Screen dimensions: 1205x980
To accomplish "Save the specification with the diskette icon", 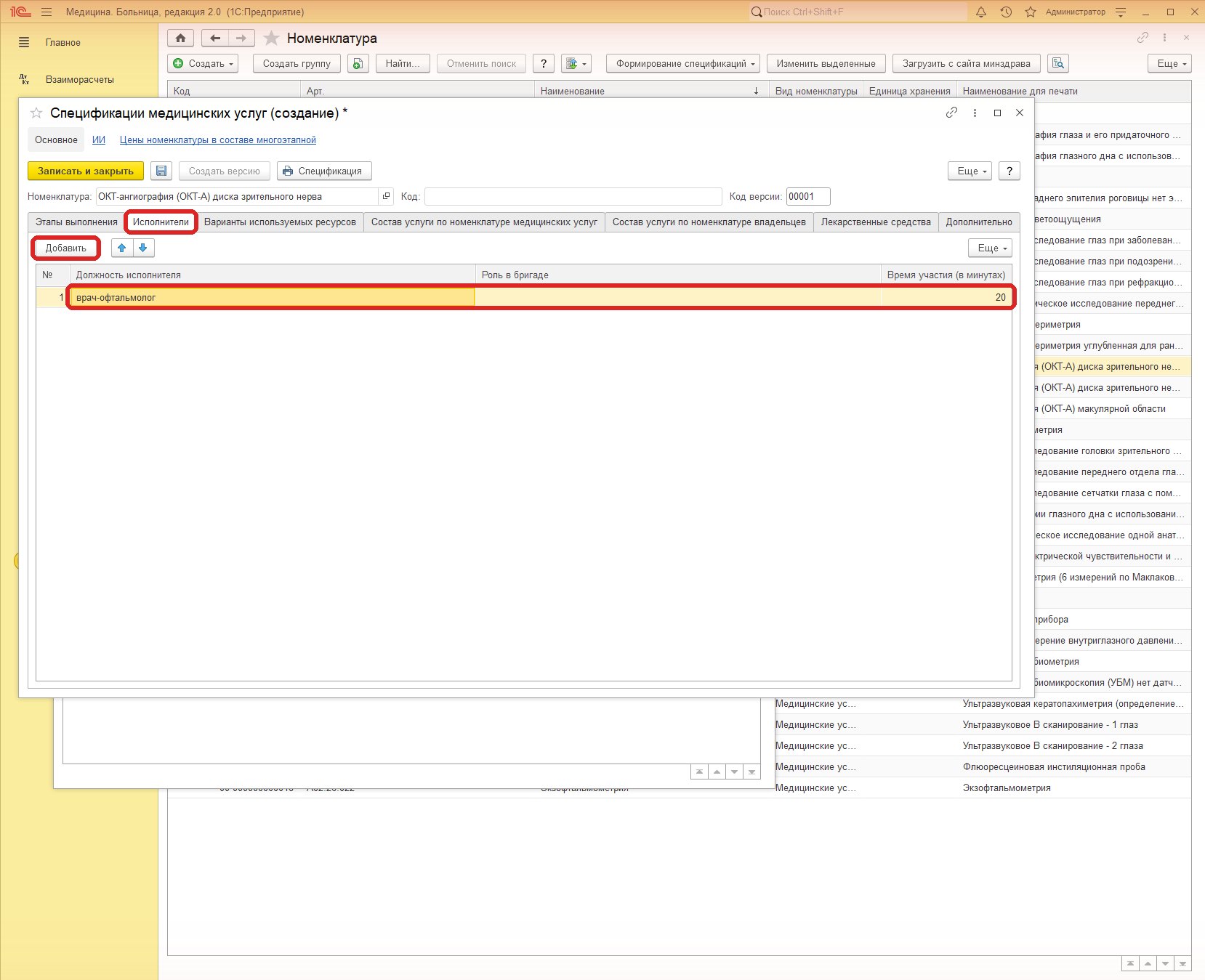I will 161,171.
